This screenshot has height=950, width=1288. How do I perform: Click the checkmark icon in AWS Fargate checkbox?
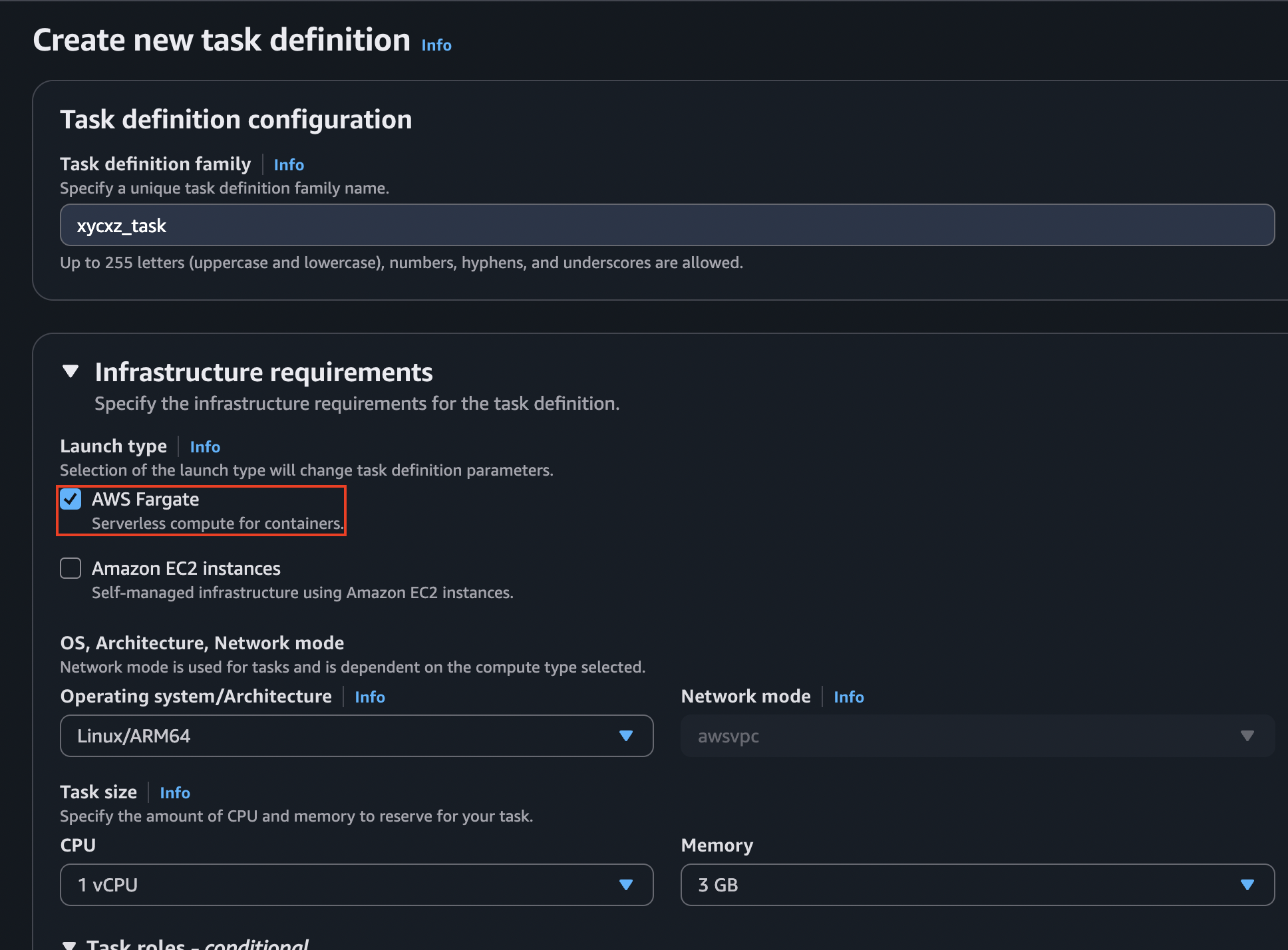point(71,499)
